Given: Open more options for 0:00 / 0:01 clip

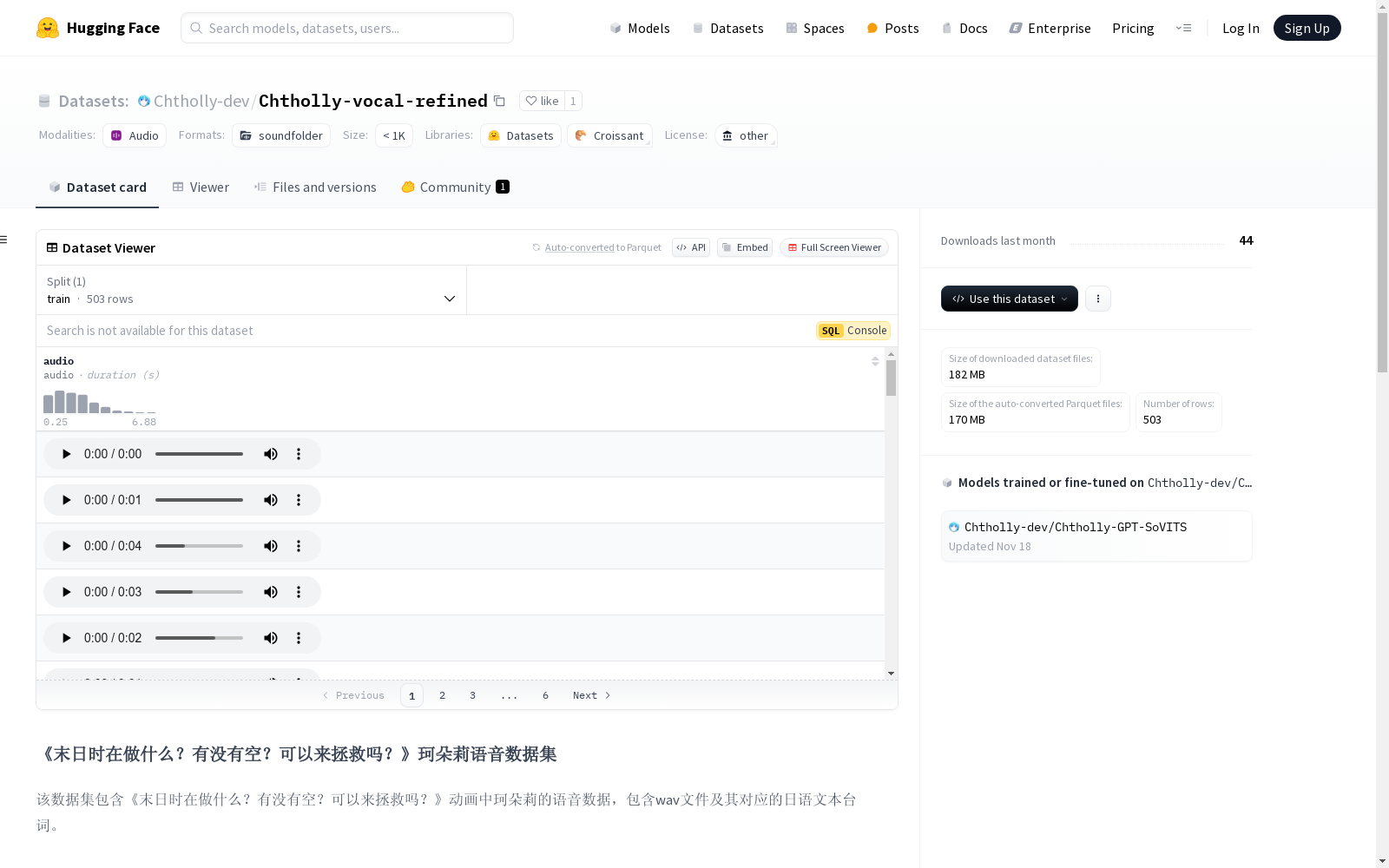Looking at the screenshot, I should pyautogui.click(x=299, y=500).
